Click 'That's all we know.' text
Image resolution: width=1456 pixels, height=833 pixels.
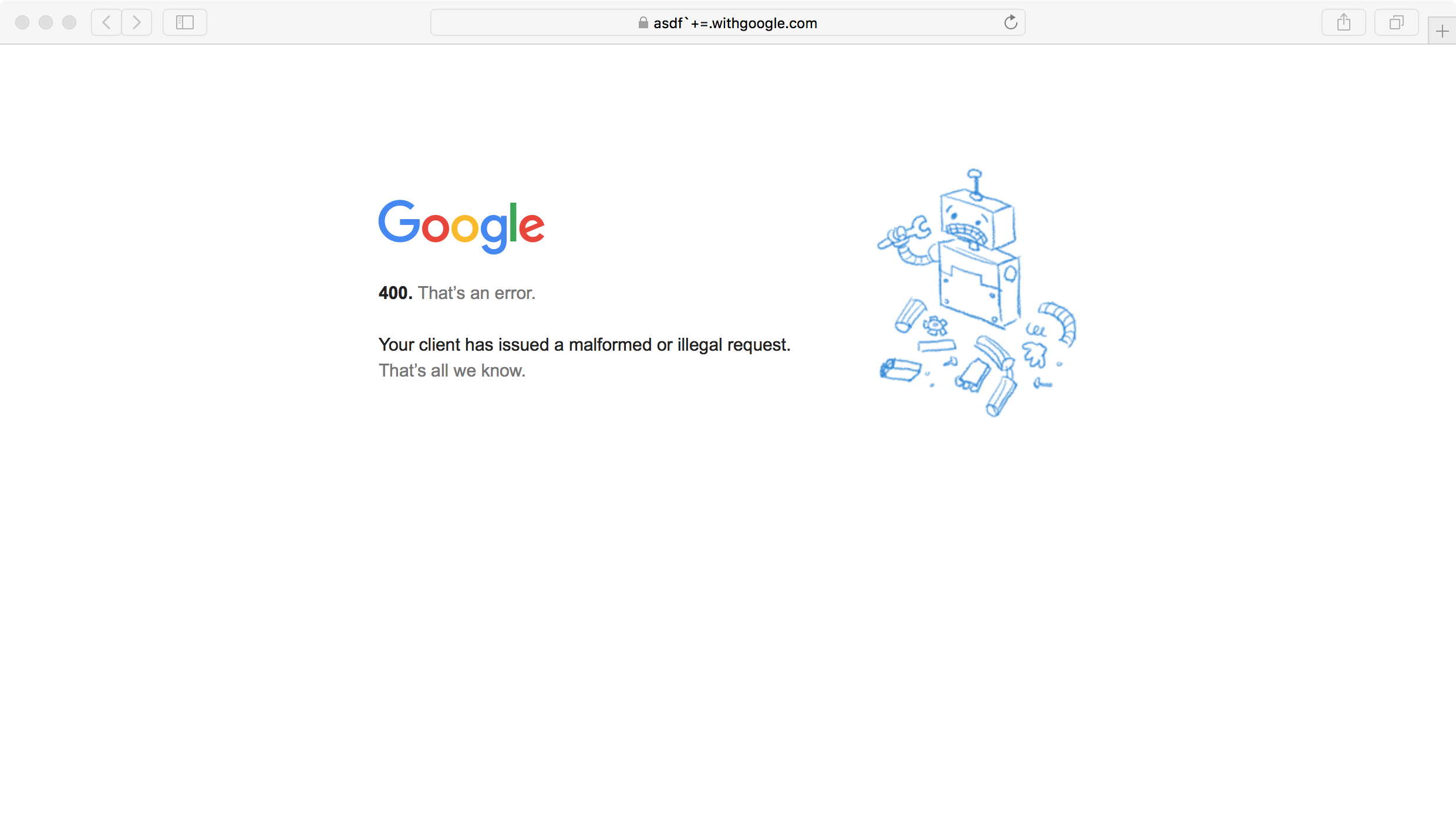tap(451, 371)
